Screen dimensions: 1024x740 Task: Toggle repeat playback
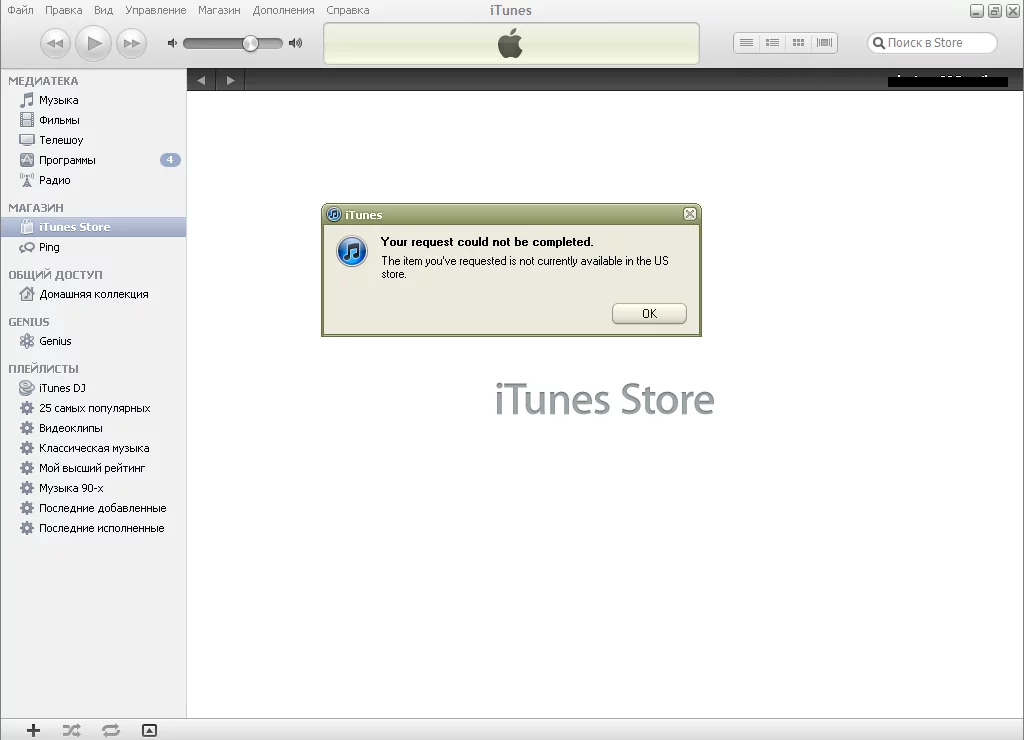tap(111, 730)
